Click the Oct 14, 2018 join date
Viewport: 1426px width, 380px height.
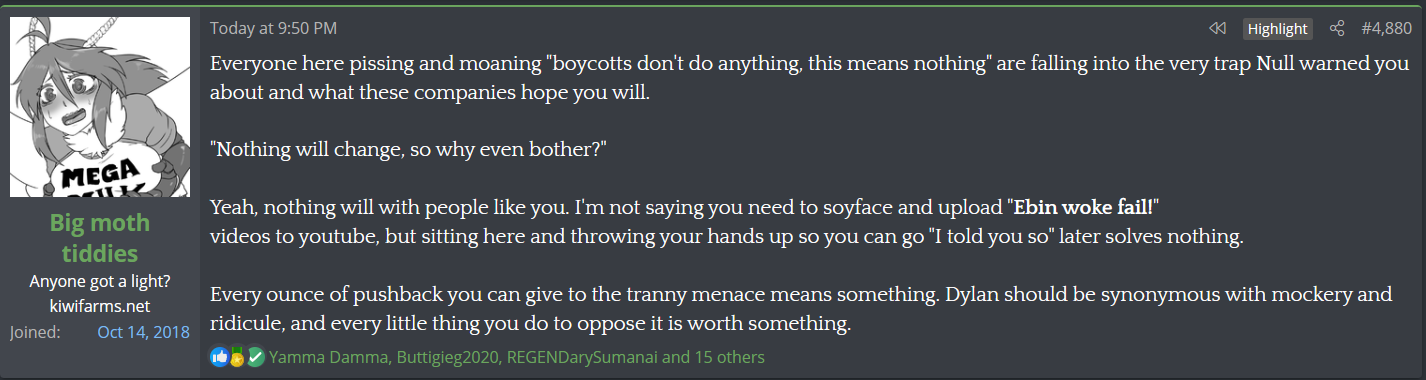[143, 332]
